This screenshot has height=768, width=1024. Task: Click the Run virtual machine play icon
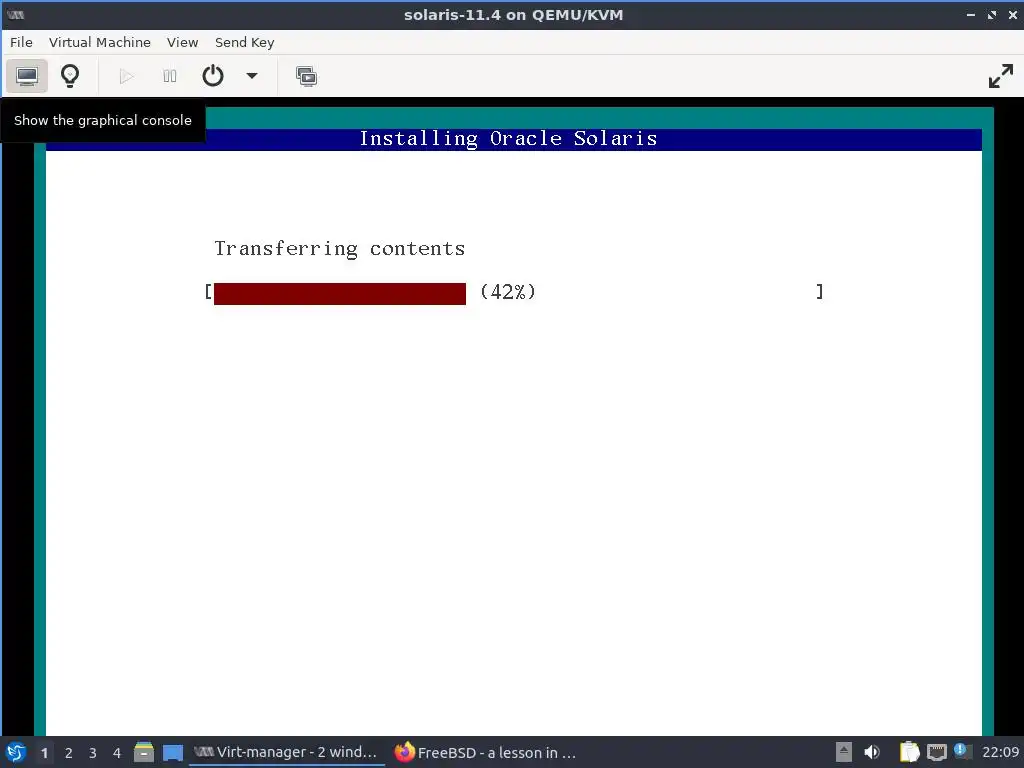click(x=127, y=76)
